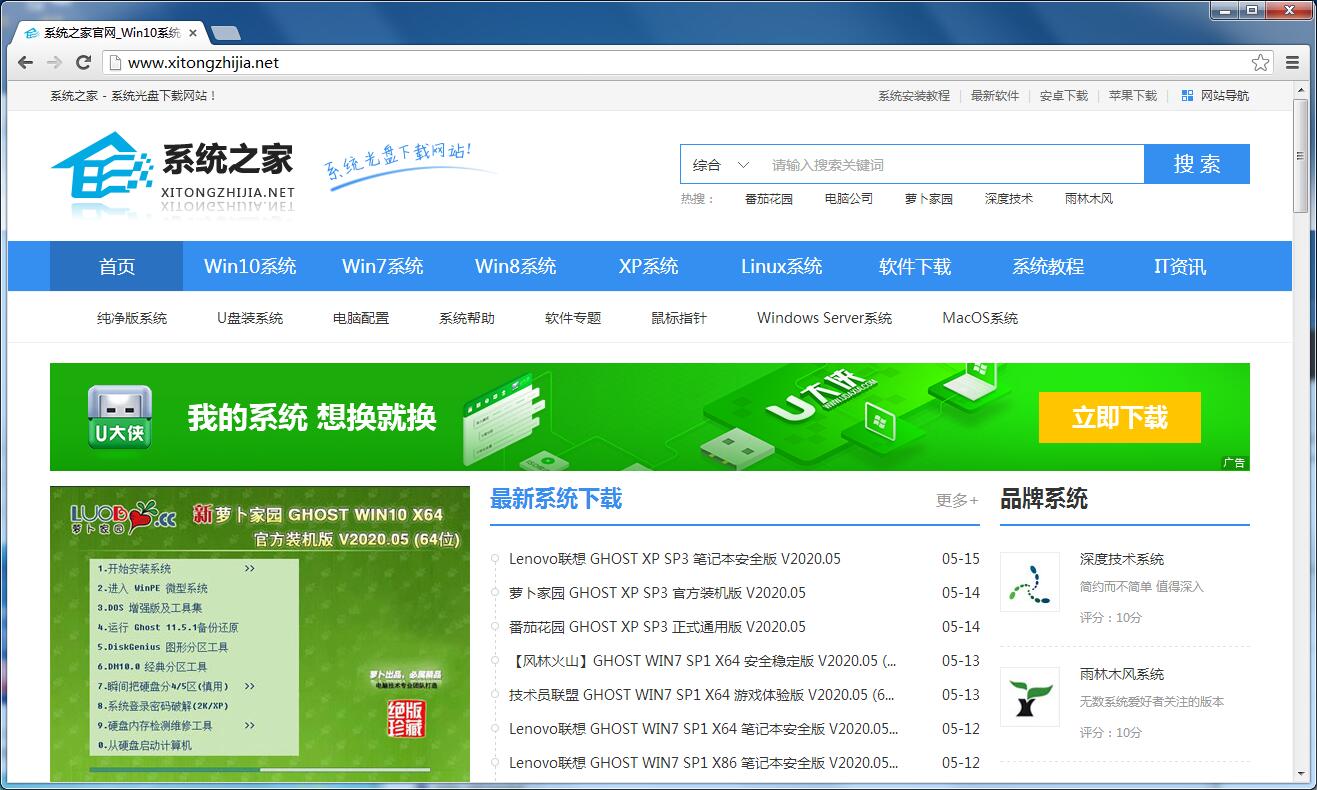The image size is (1317, 790).
Task: Open the browser hamburger menu
Action: 1293,62
